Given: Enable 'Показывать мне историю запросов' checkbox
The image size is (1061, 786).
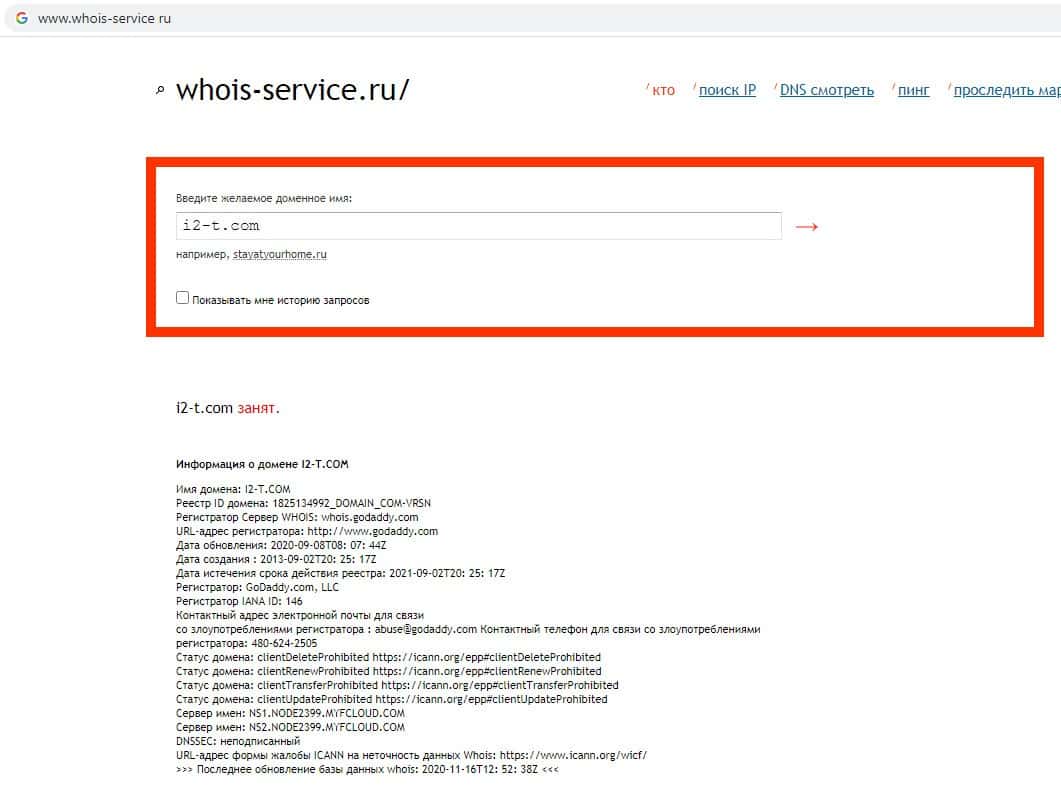Looking at the screenshot, I should pos(182,298).
